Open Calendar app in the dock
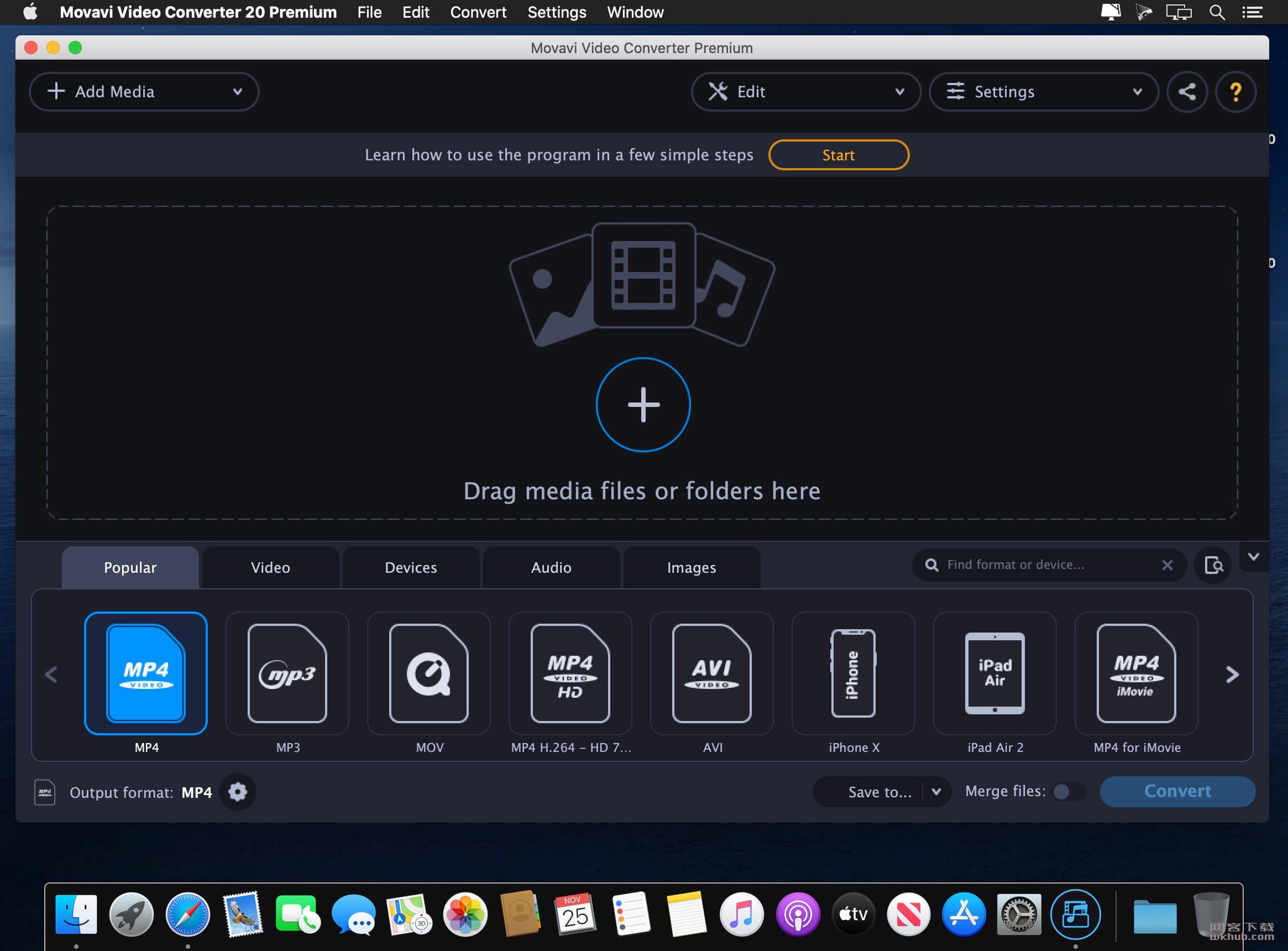 [x=575, y=914]
